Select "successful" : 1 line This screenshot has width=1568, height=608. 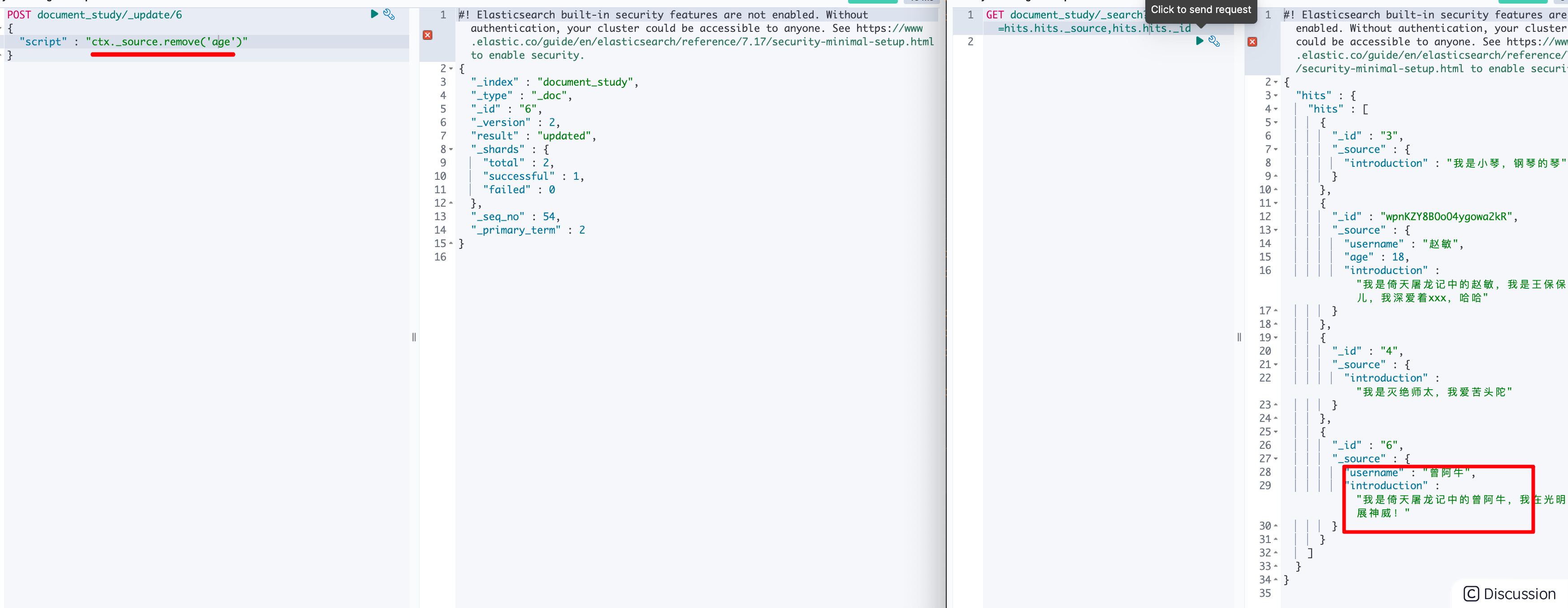pos(533,177)
